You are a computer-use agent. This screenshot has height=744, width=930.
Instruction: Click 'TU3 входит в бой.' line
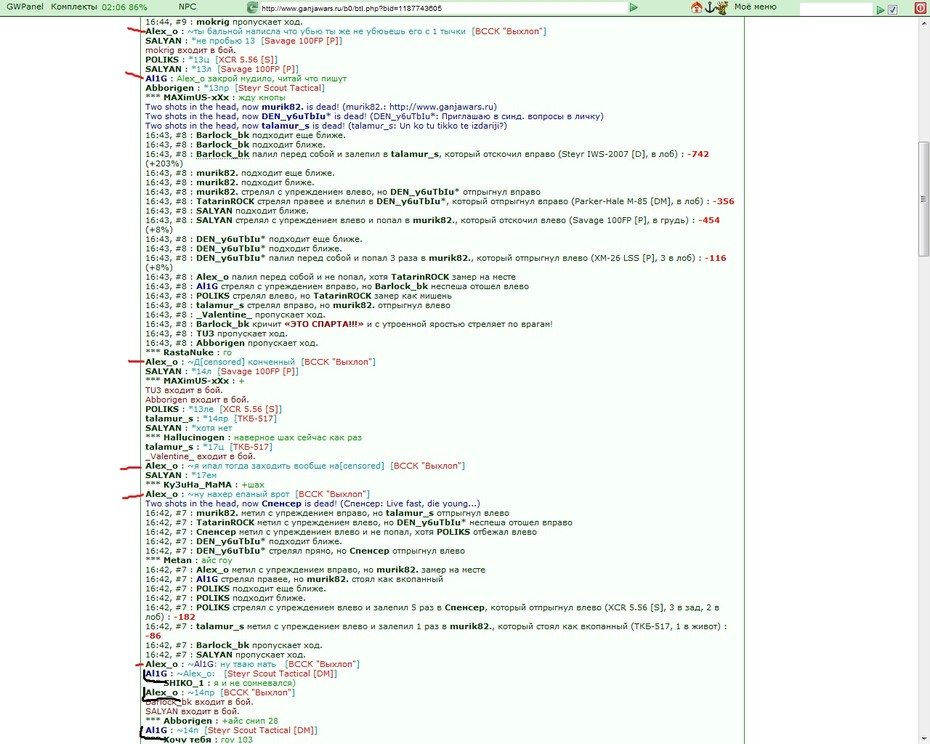[x=184, y=390]
